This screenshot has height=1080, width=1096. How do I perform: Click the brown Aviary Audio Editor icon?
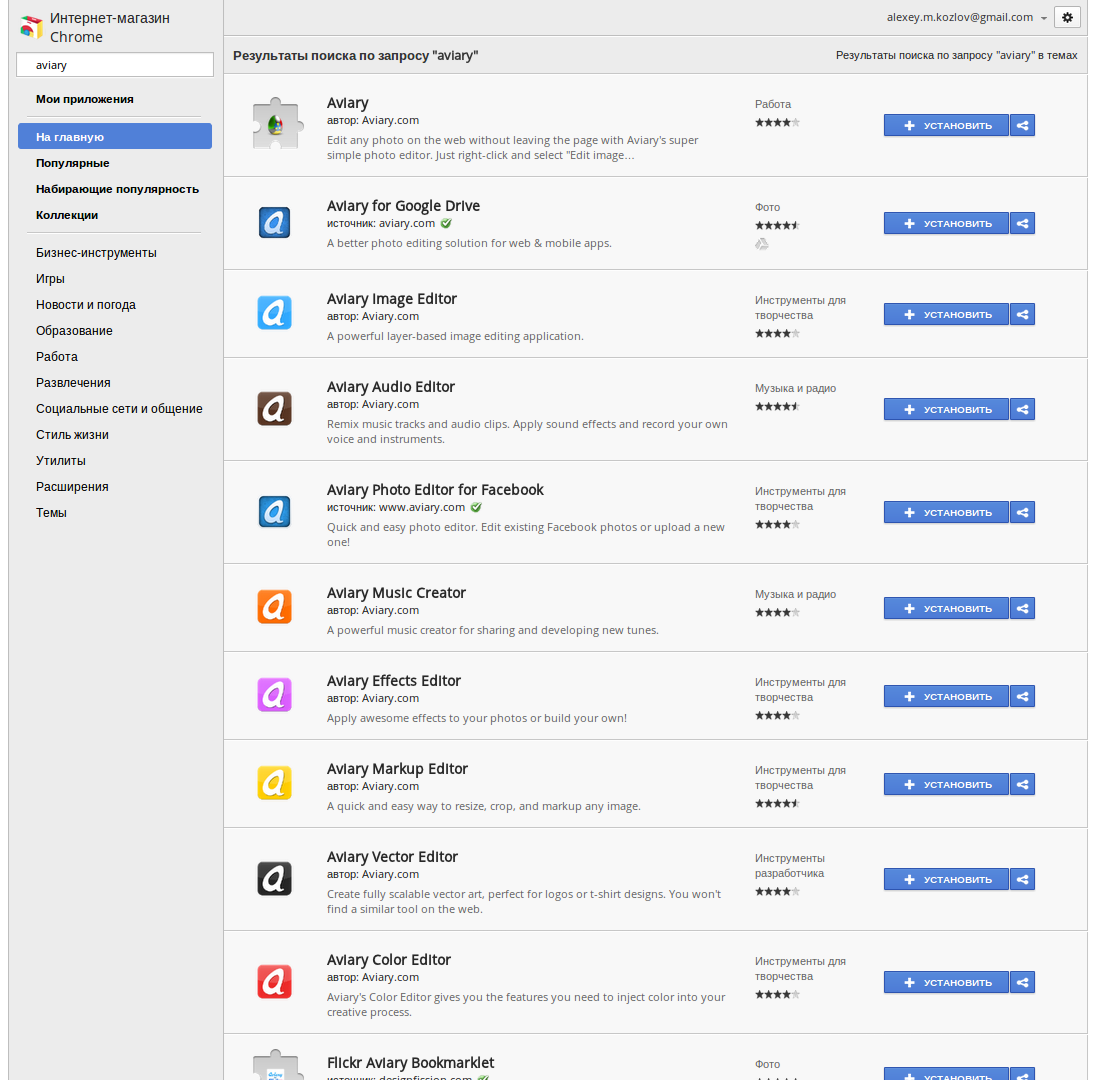click(274, 408)
